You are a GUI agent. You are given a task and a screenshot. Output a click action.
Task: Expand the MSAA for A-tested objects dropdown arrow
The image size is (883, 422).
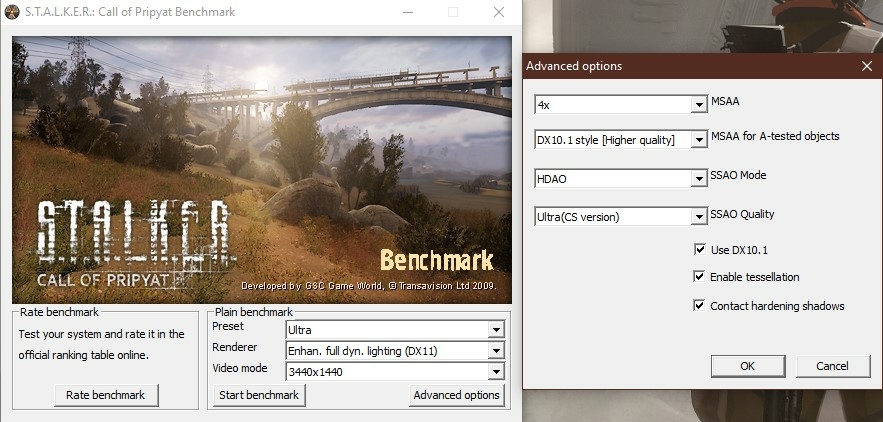click(699, 140)
